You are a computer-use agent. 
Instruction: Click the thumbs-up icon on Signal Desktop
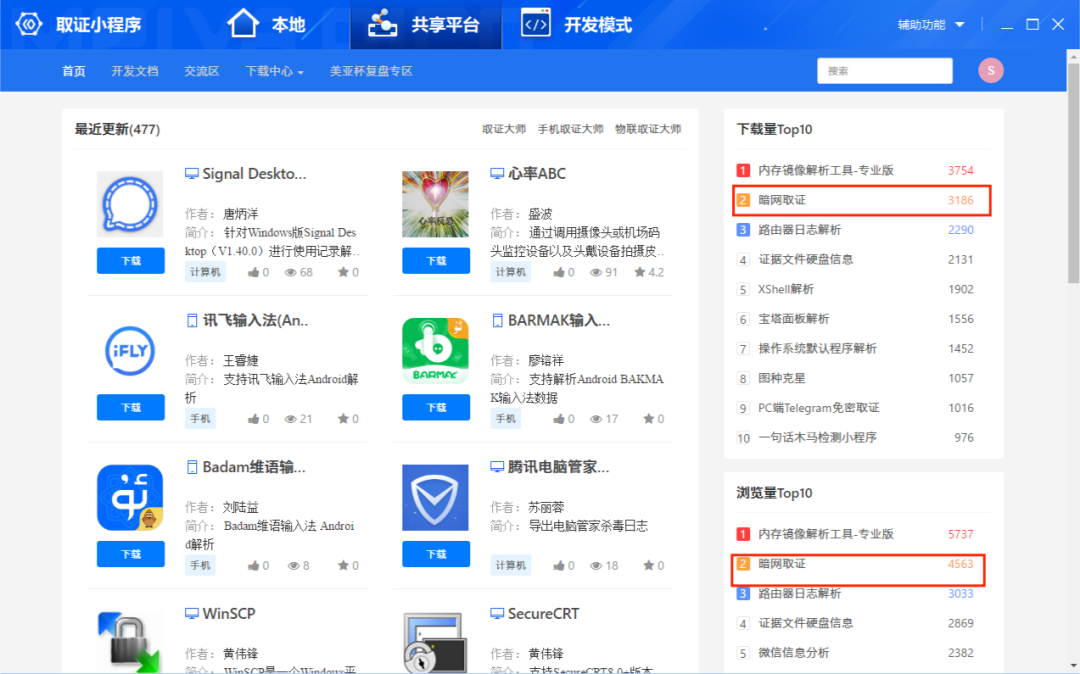click(x=253, y=272)
